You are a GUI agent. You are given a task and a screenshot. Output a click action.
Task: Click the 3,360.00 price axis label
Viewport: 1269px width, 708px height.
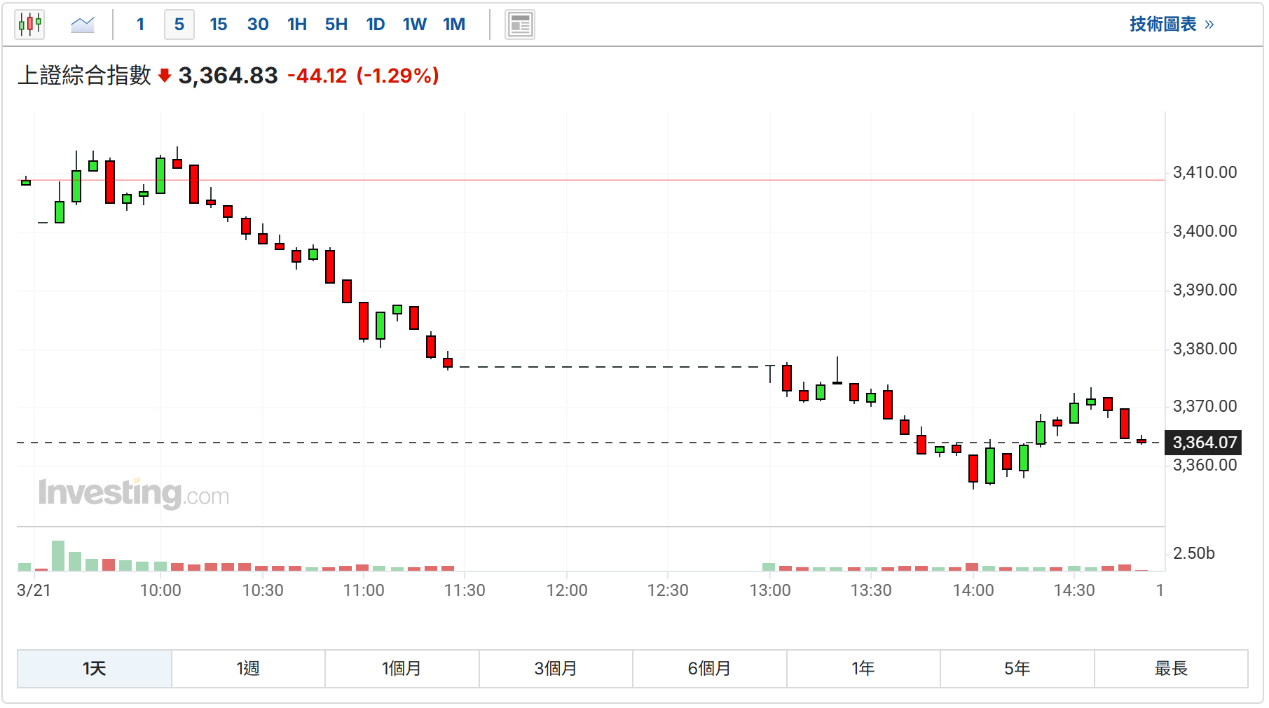(1205, 465)
